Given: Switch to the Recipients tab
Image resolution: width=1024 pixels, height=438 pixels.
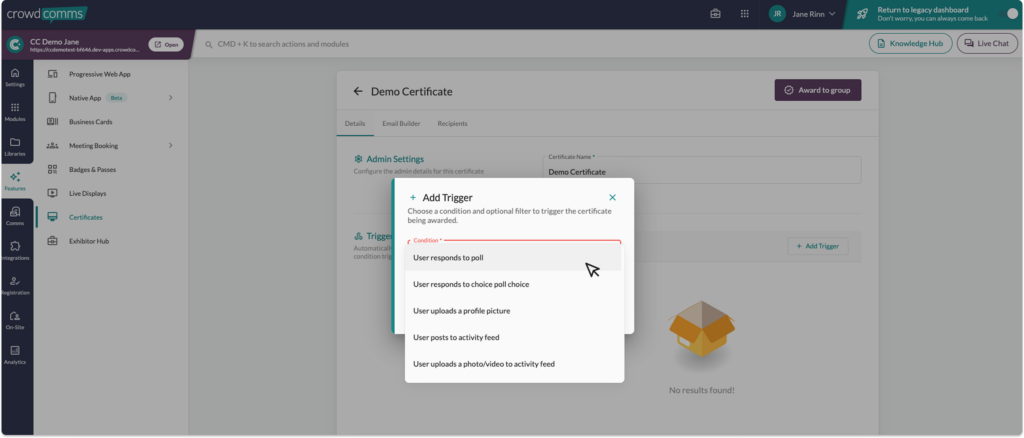Looking at the screenshot, I should pos(452,124).
